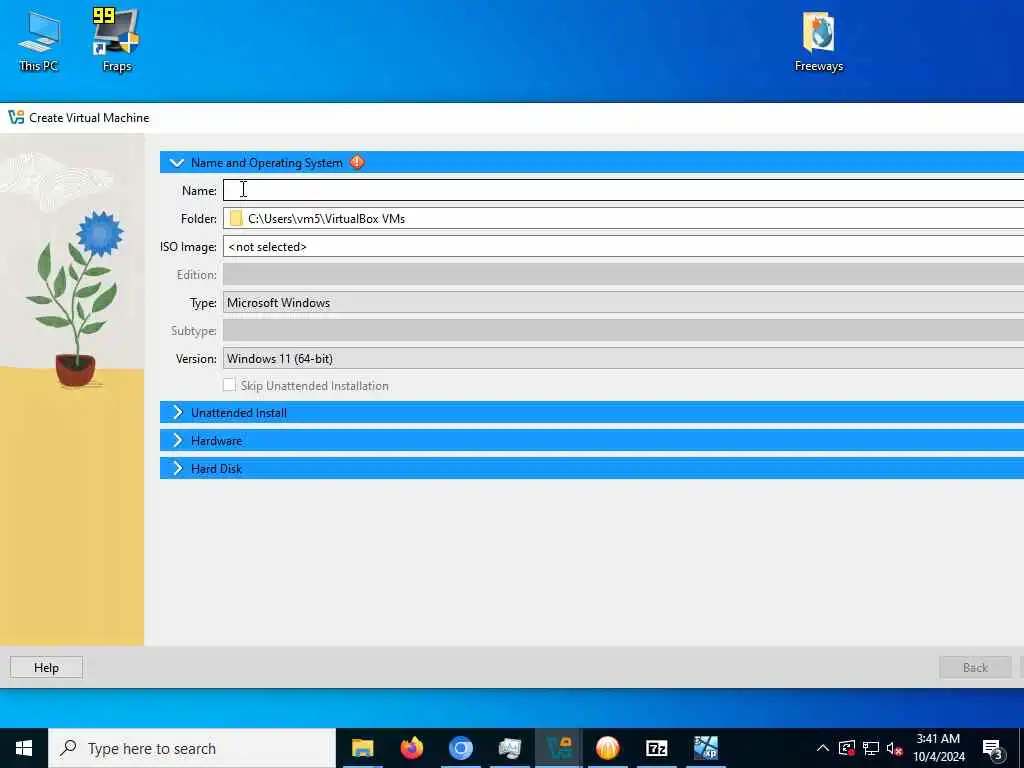This screenshot has height=768, width=1024.
Task: Click the Create Virtual Machine title text
Action: tap(89, 118)
